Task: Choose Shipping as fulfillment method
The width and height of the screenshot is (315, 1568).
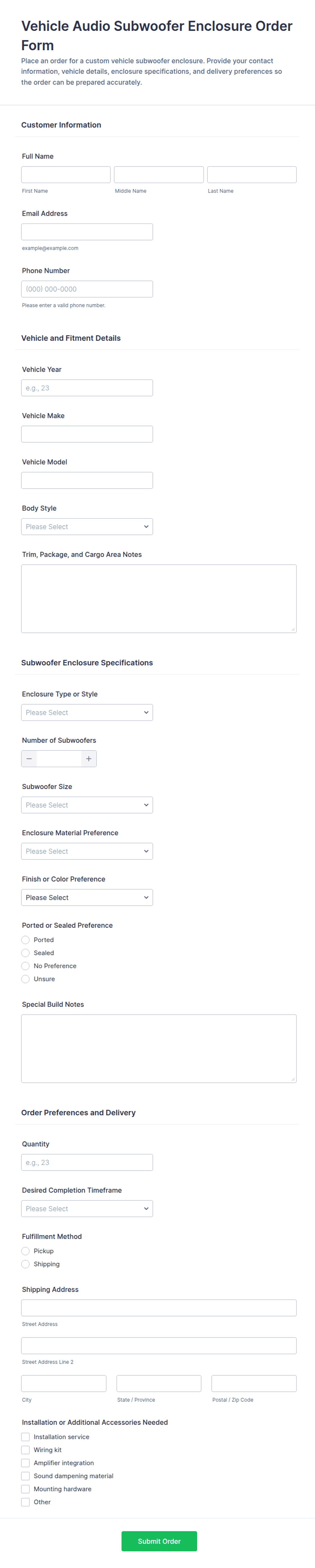Action: pos(25,1263)
